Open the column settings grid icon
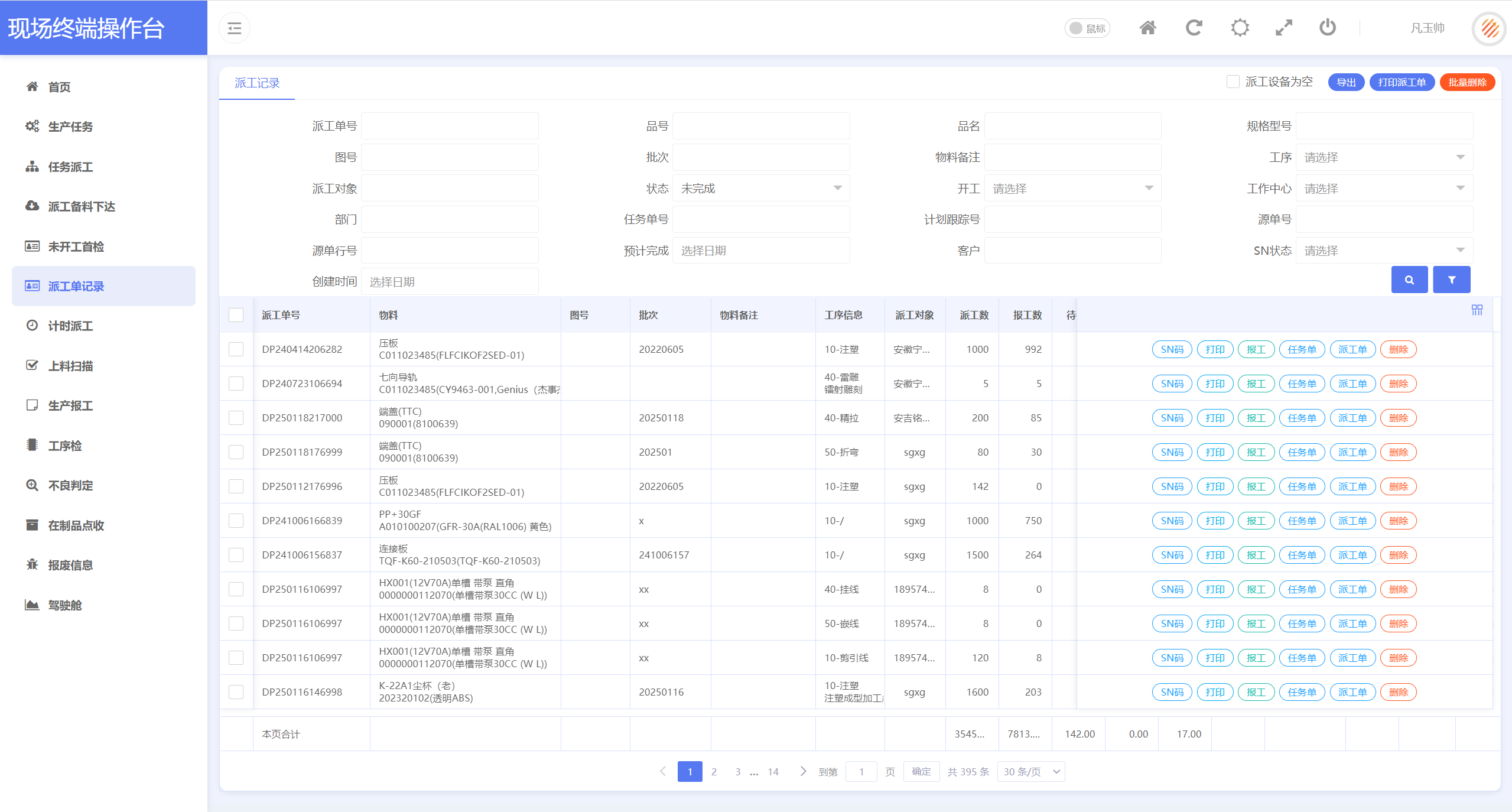Image resolution: width=1512 pixels, height=812 pixels. pyautogui.click(x=1477, y=310)
